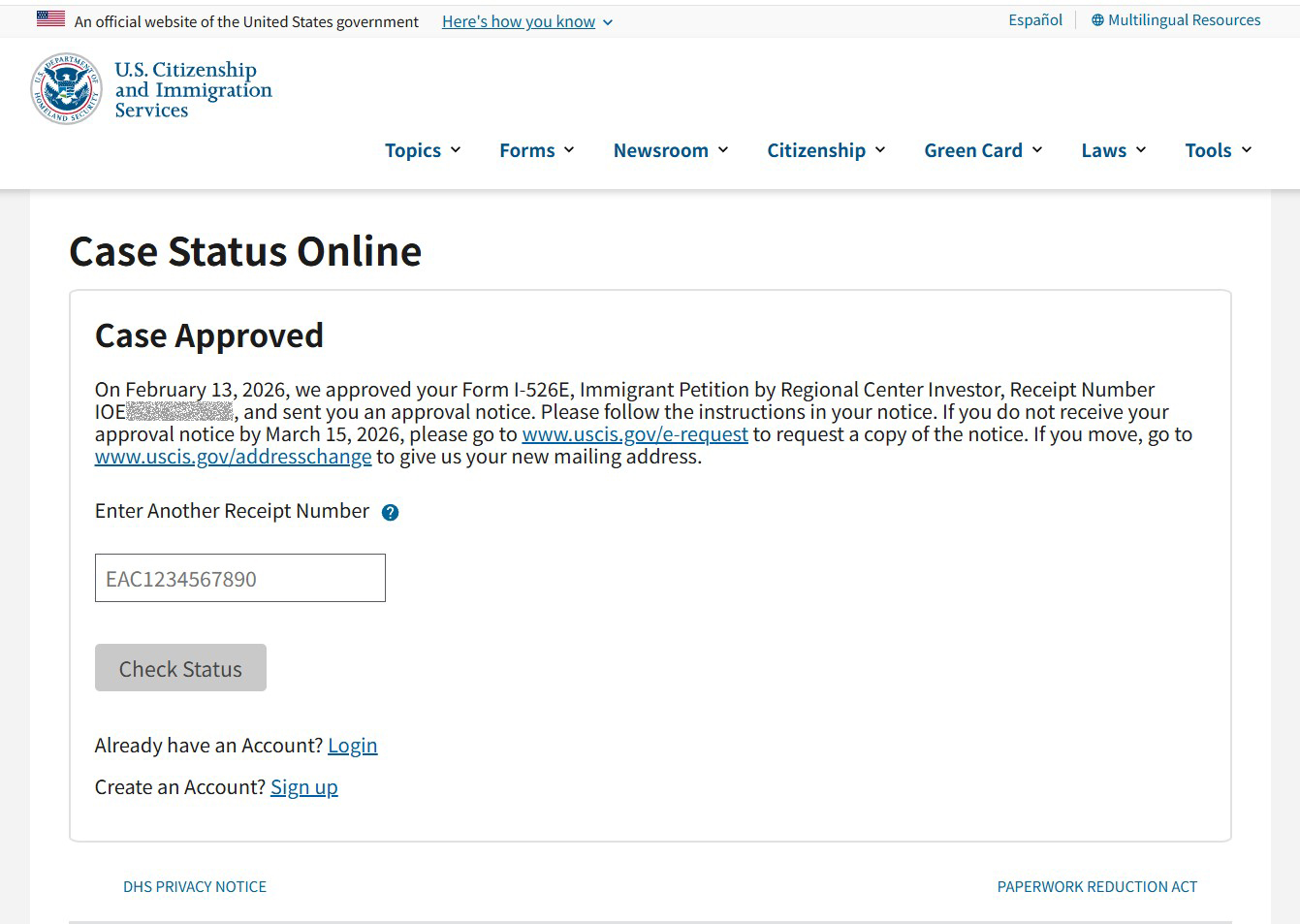Click the 'Case Approved' heading
This screenshot has width=1300, height=924.
click(209, 335)
